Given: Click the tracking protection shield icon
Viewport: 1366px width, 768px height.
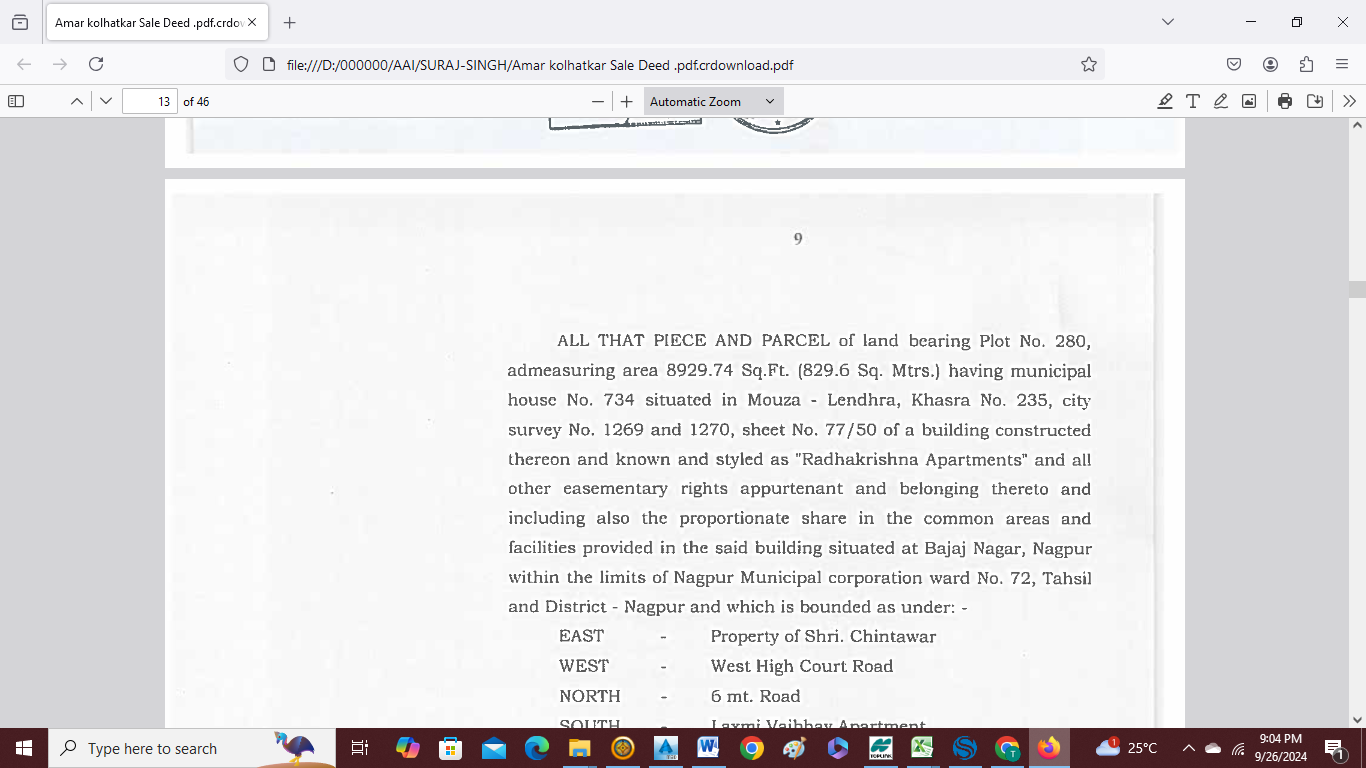Looking at the screenshot, I should click(240, 64).
